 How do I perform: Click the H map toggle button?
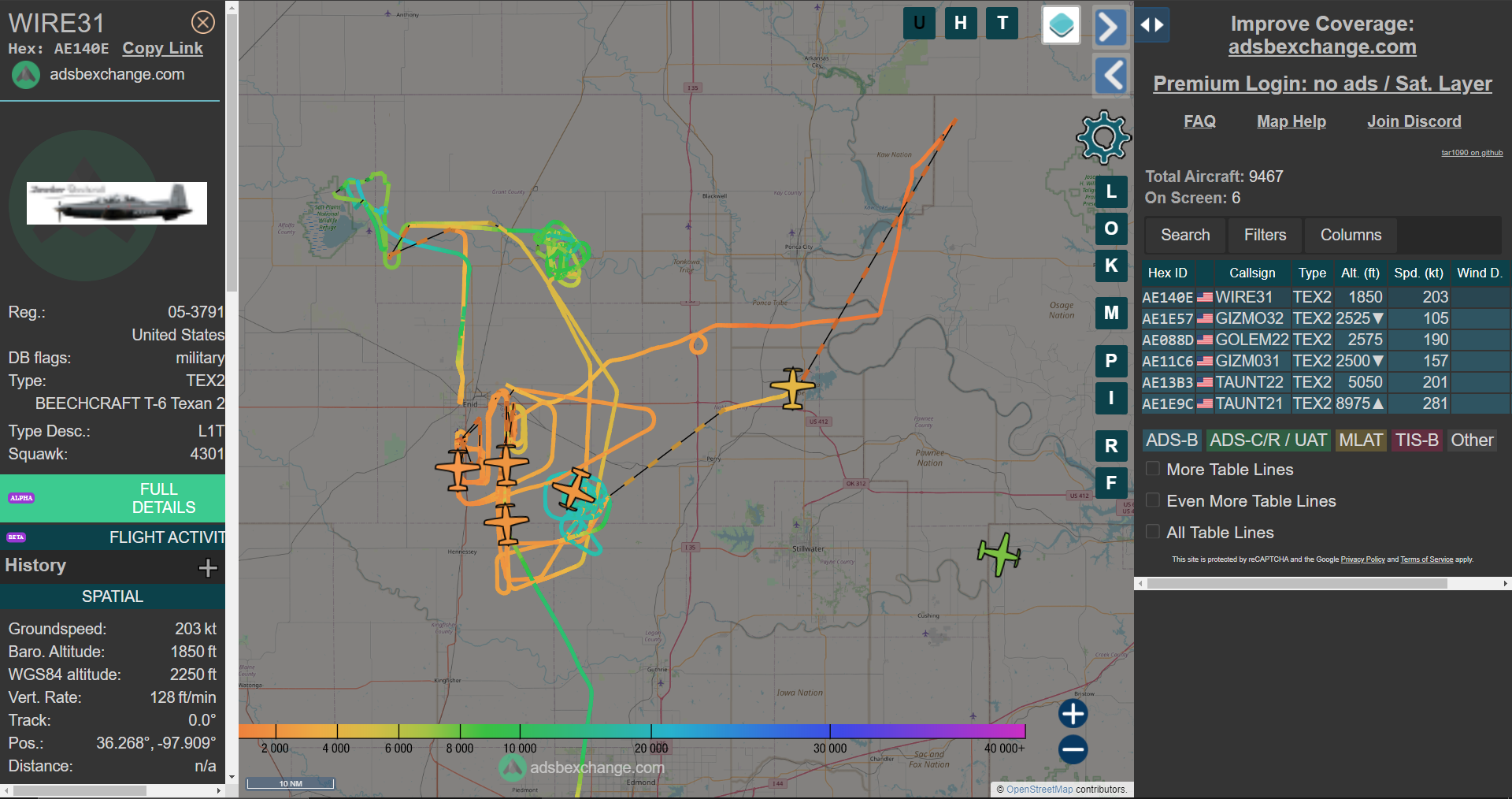(x=961, y=23)
